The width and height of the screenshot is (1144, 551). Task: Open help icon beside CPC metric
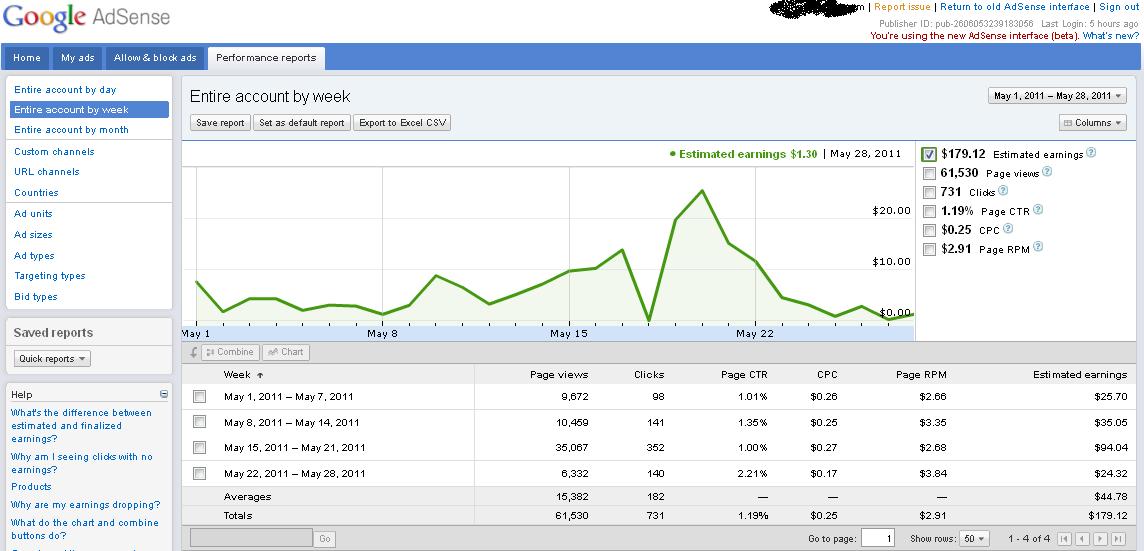pyautogui.click(x=1008, y=228)
